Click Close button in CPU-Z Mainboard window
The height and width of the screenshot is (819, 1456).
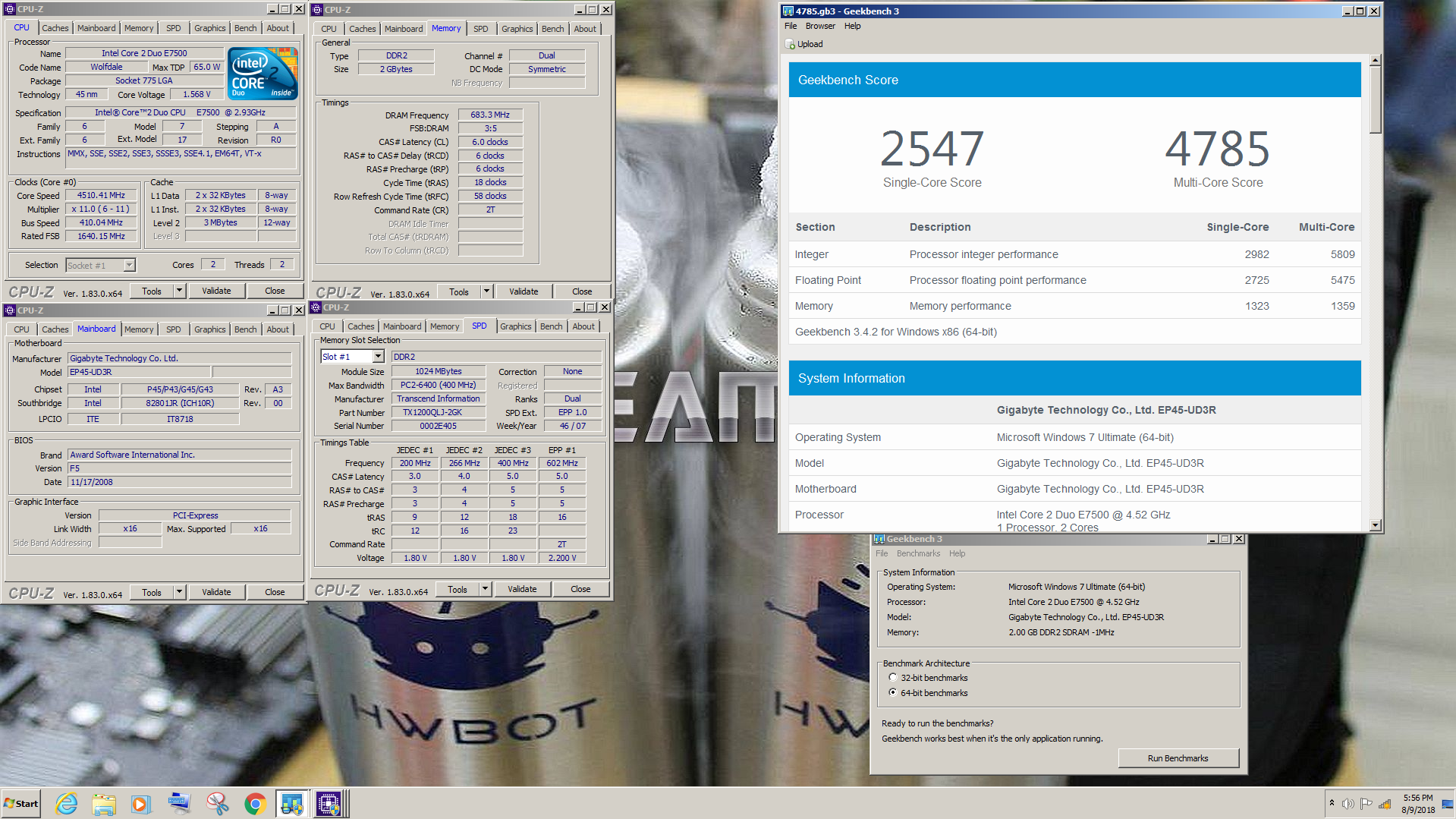click(275, 592)
